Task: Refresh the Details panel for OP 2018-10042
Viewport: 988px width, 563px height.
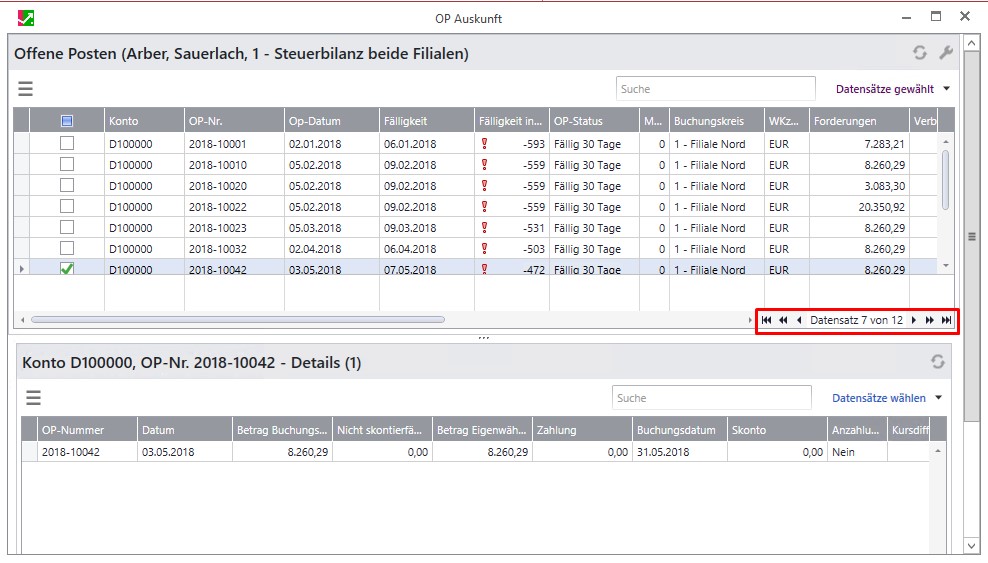Action: tap(937, 362)
